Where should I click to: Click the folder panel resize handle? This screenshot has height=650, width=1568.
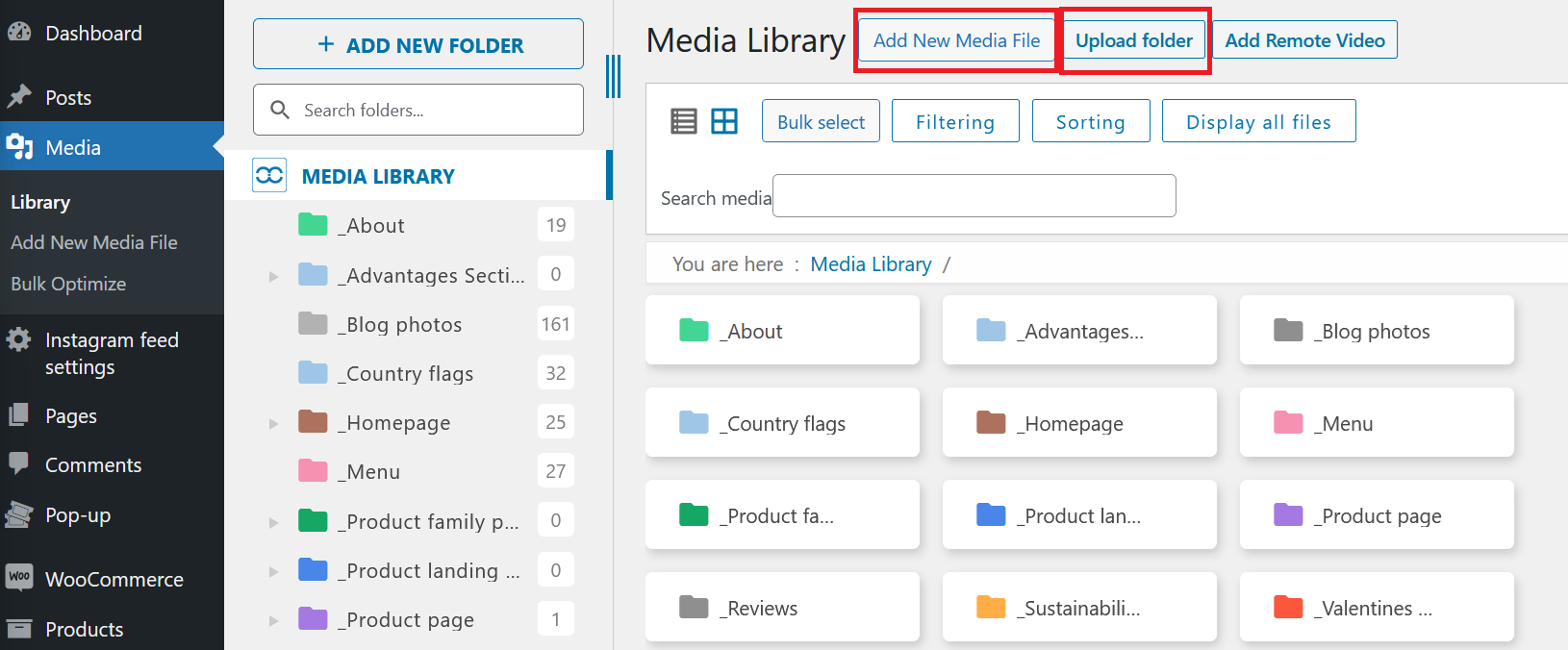point(613,76)
